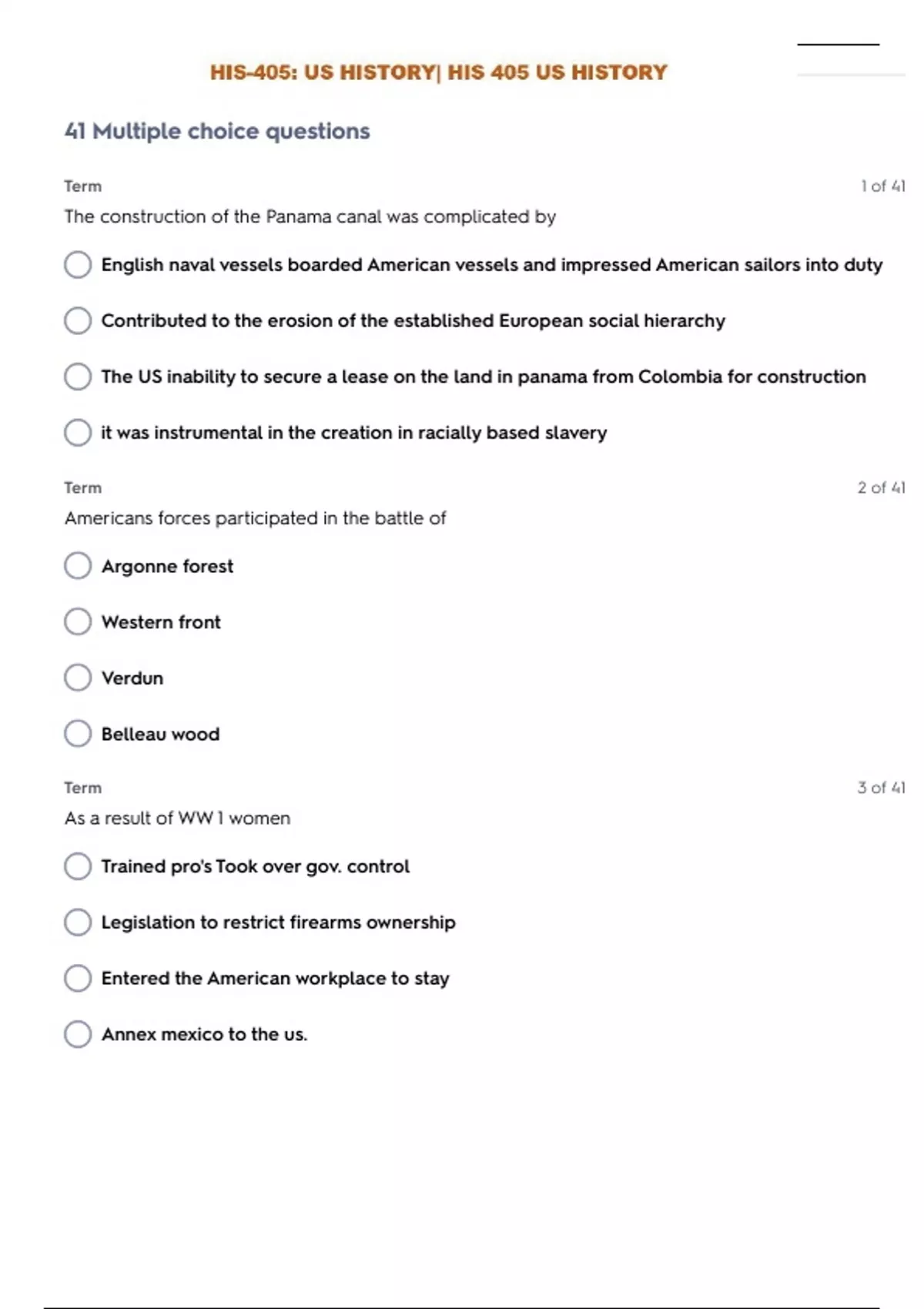
Task: Select the Argonne forest radio button
Action: 78,566
